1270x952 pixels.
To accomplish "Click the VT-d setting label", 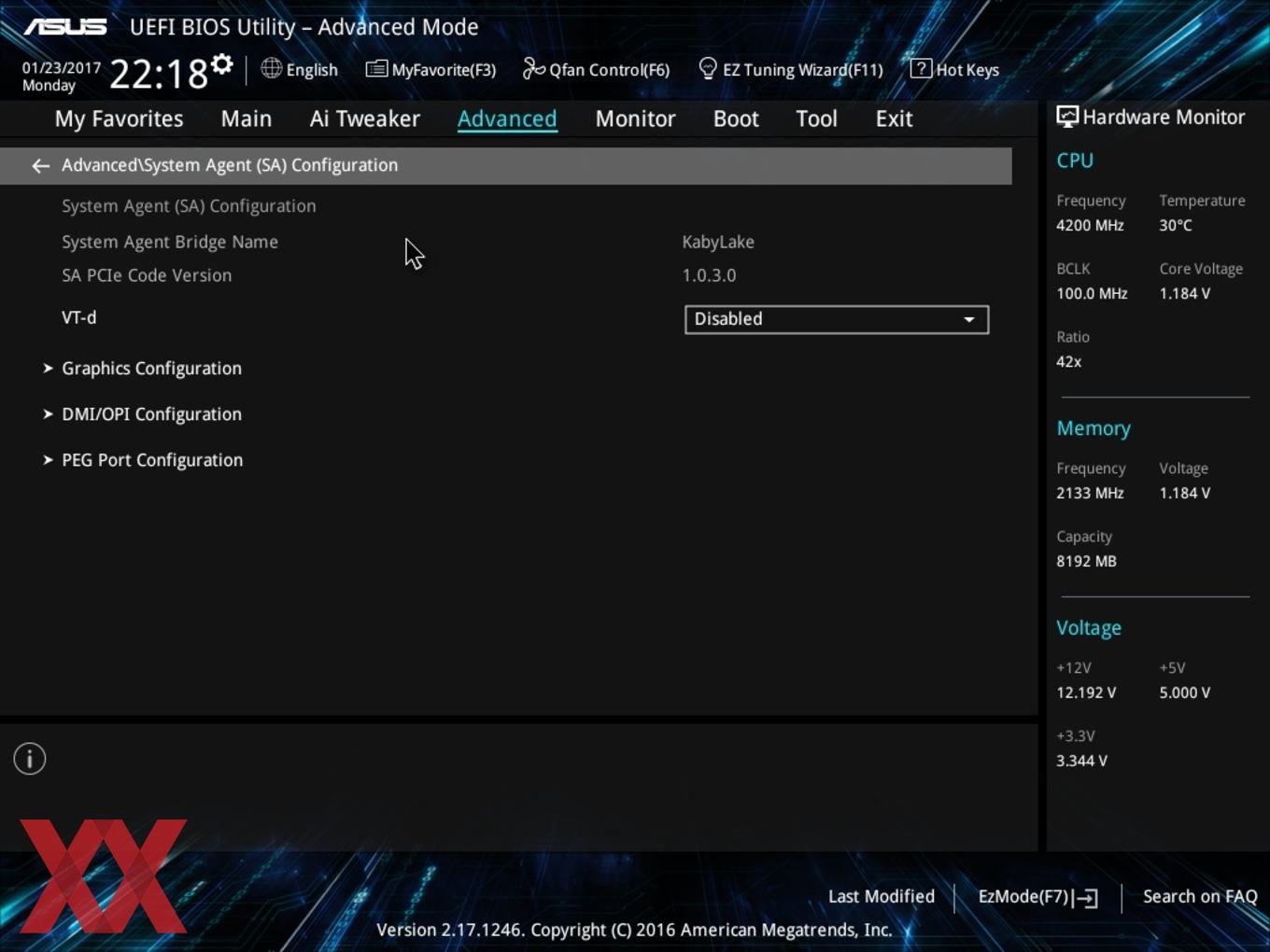I will [x=79, y=318].
